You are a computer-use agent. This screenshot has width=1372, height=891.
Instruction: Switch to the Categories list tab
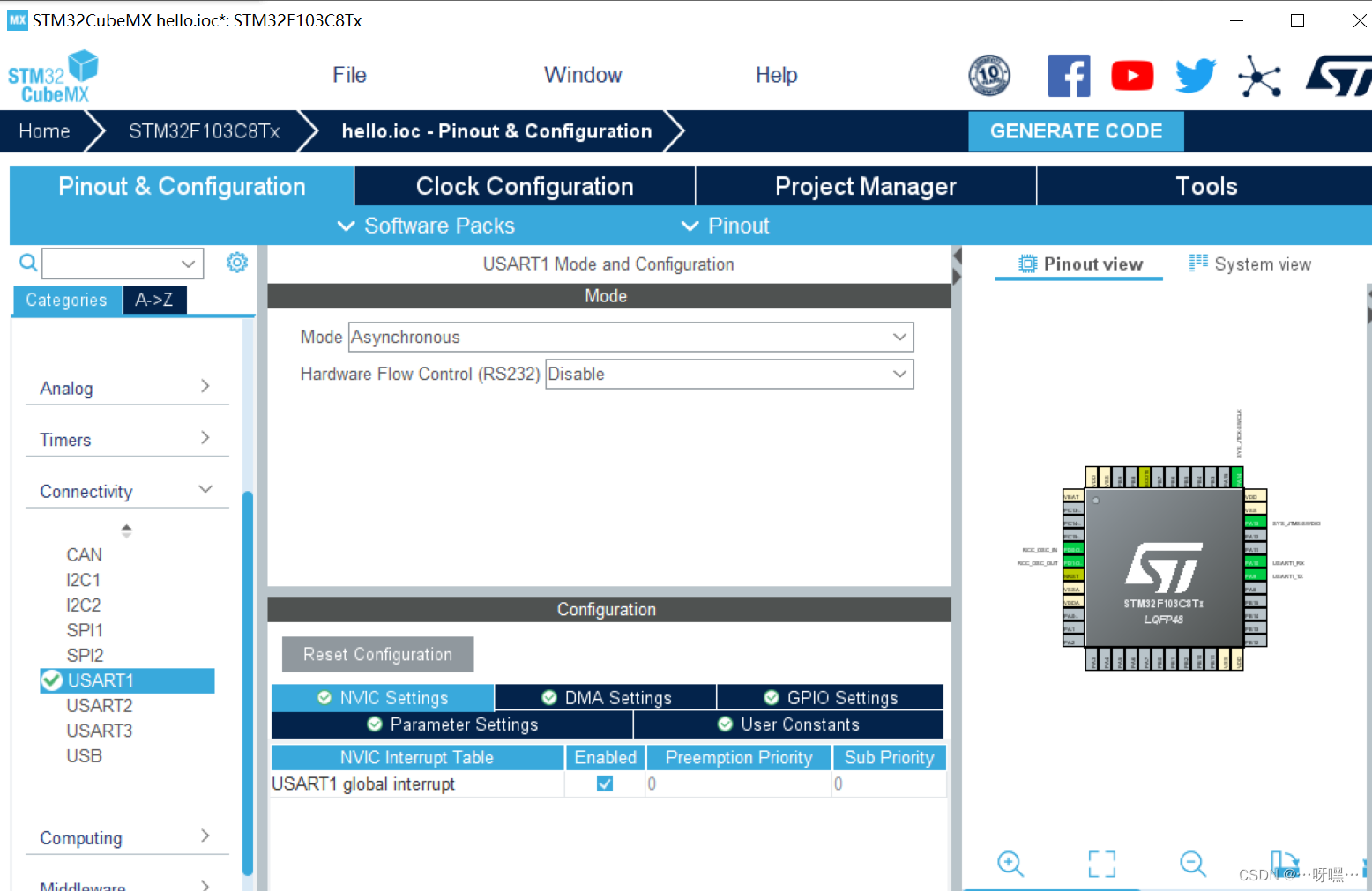pos(67,300)
